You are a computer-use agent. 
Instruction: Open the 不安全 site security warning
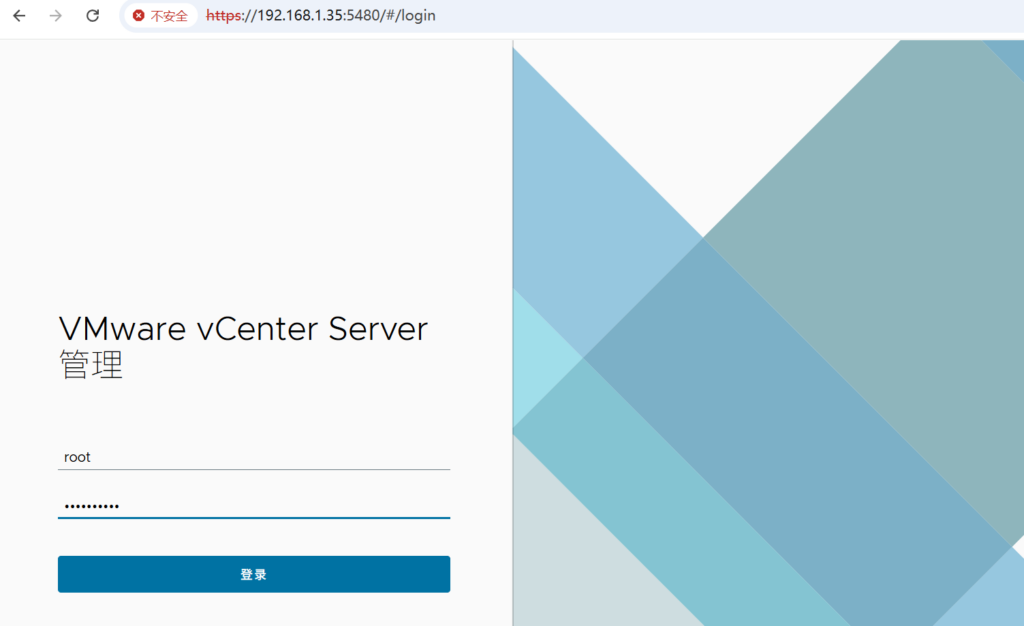point(161,16)
